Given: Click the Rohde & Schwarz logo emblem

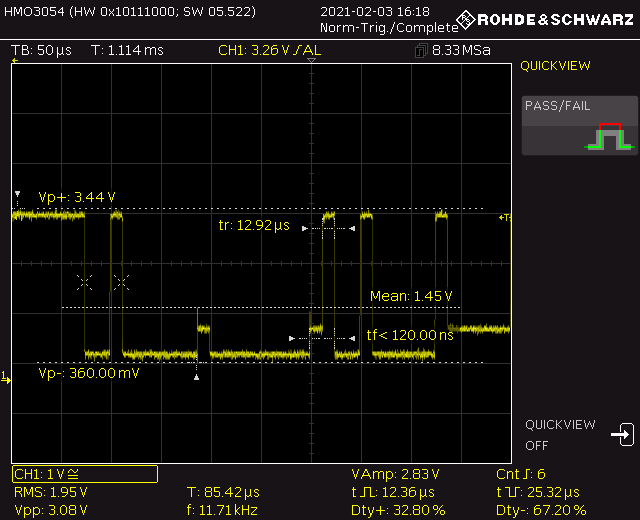Looking at the screenshot, I should click(x=466, y=20).
